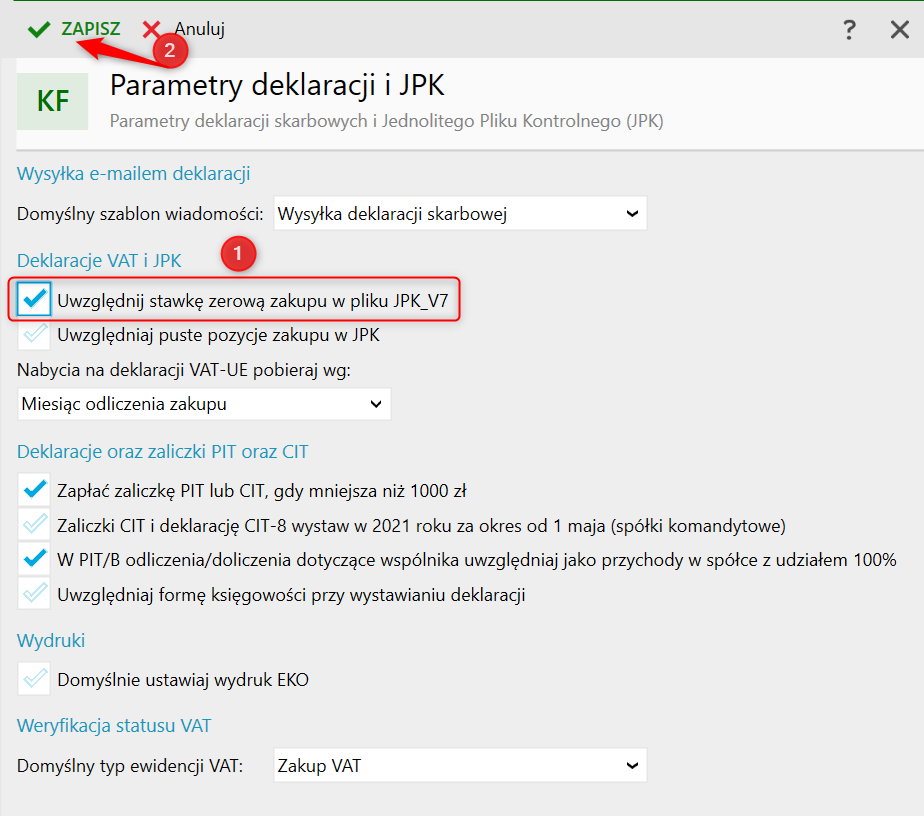Expand Miesiąc odliczenia zakupu dropdown
The image size is (924, 816).
pos(204,404)
